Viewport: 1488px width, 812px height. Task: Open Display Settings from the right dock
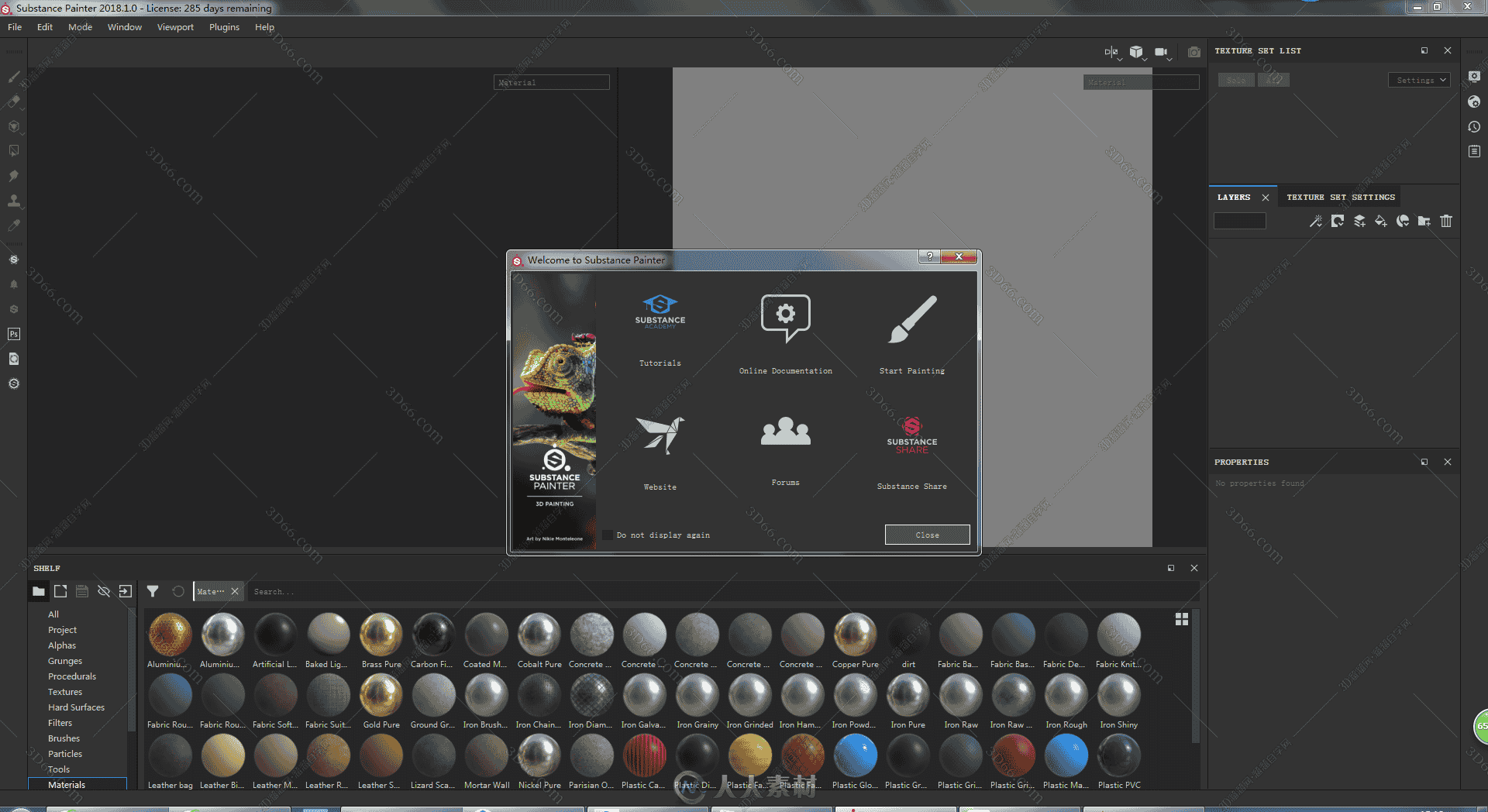[1474, 77]
